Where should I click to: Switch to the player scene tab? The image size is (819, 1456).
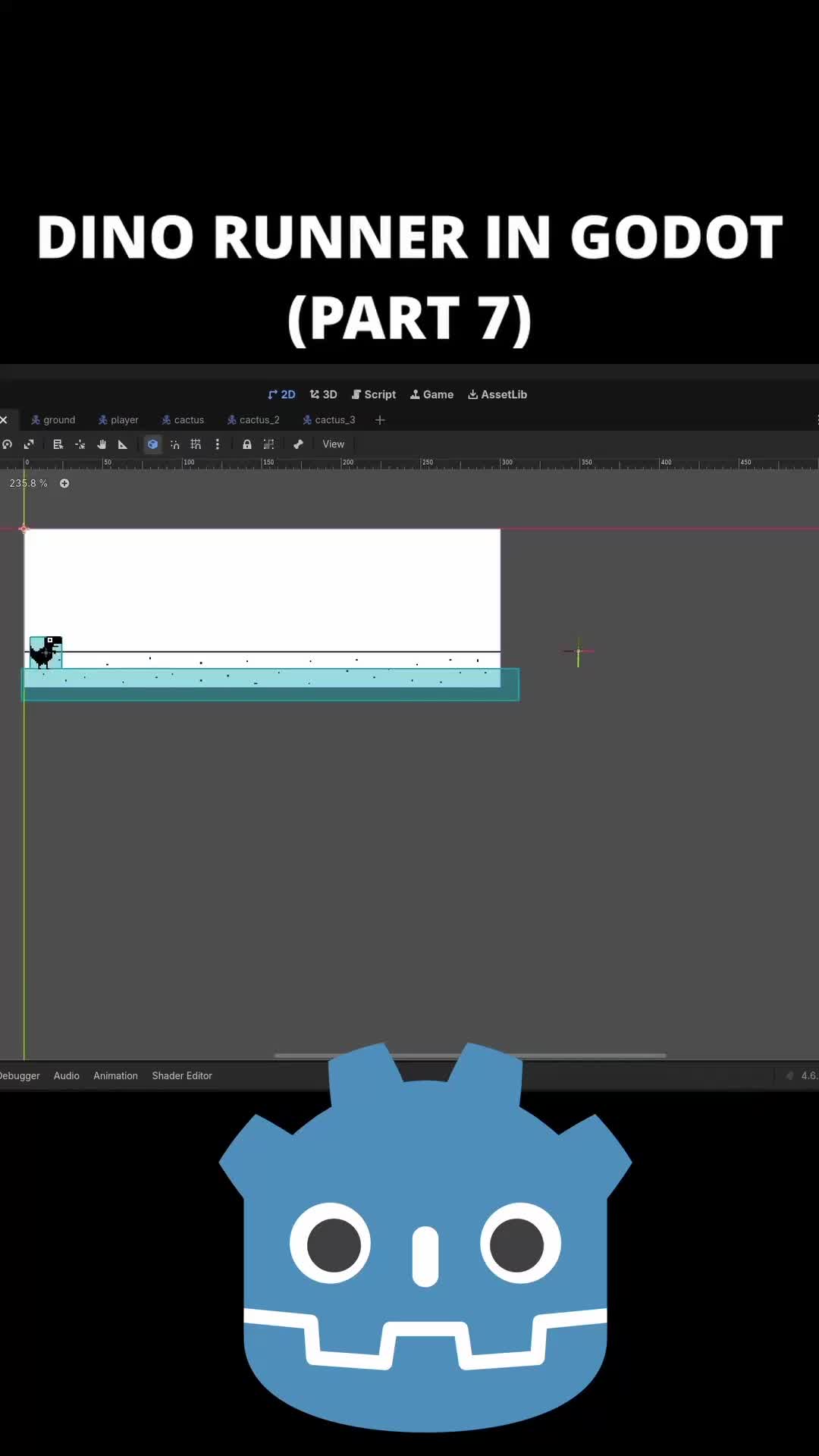pos(118,420)
